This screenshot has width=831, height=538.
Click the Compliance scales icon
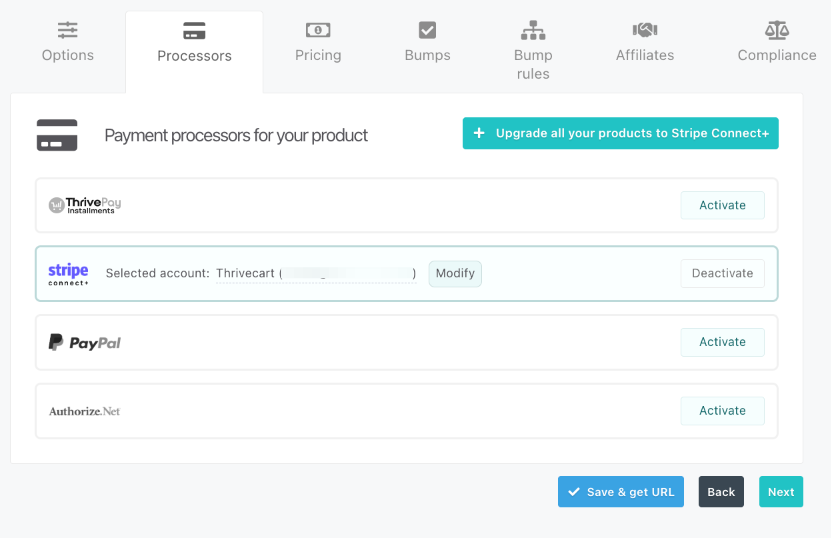pyautogui.click(x=777, y=30)
